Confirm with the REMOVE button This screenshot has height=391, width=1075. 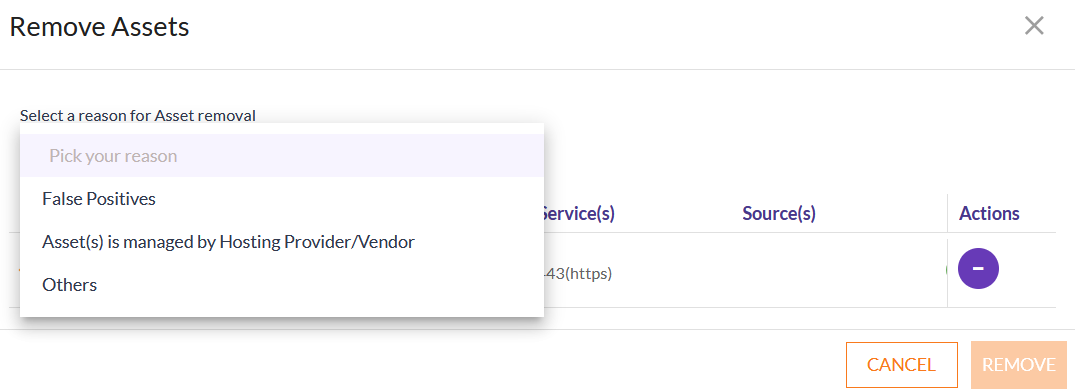tap(1019, 365)
